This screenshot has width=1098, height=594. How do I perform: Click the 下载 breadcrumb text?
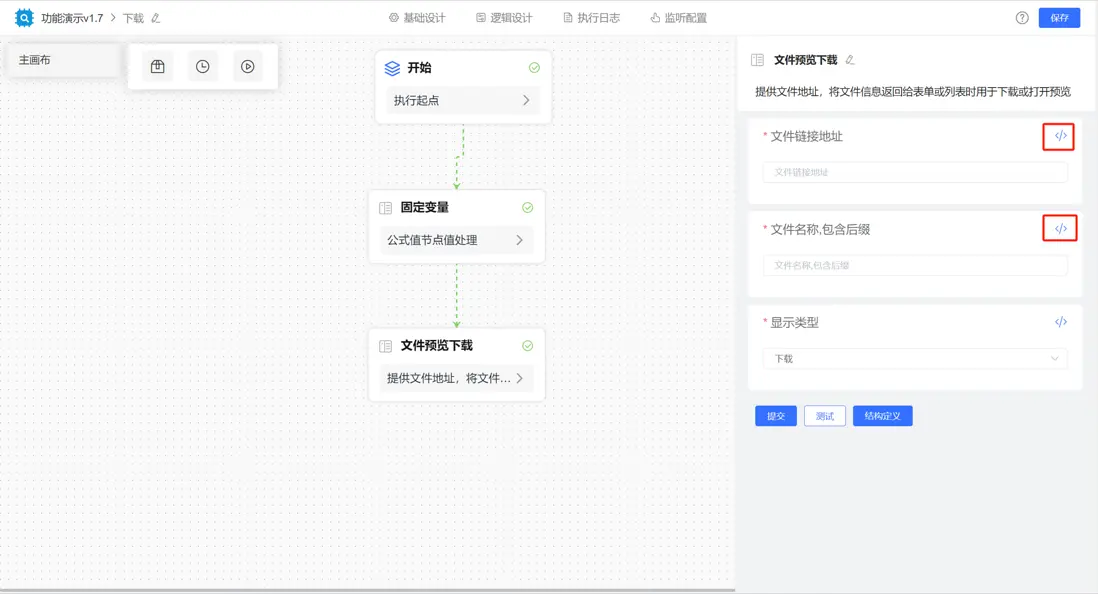click(133, 18)
